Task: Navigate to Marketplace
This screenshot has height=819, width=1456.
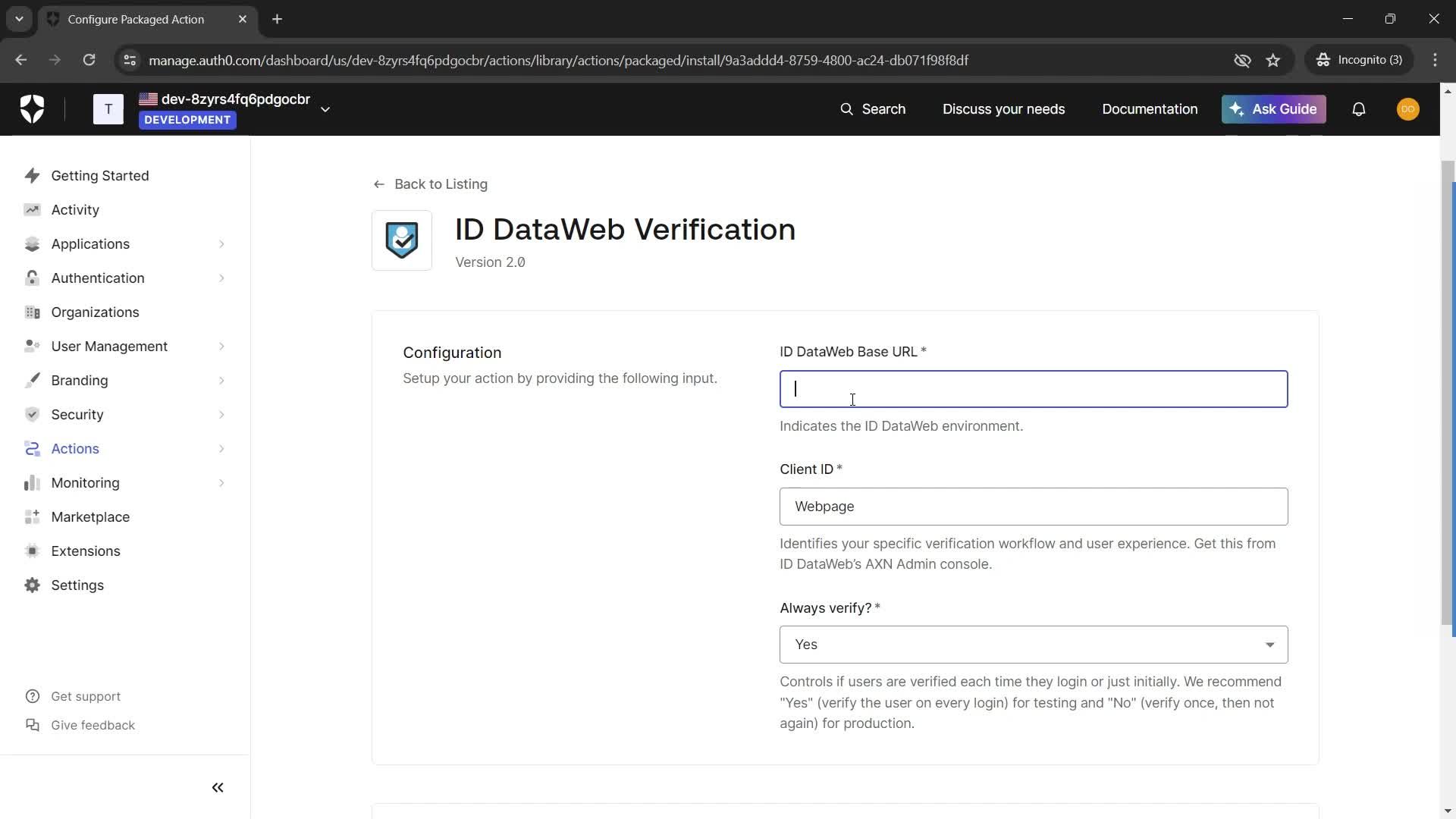Action: coord(90,517)
